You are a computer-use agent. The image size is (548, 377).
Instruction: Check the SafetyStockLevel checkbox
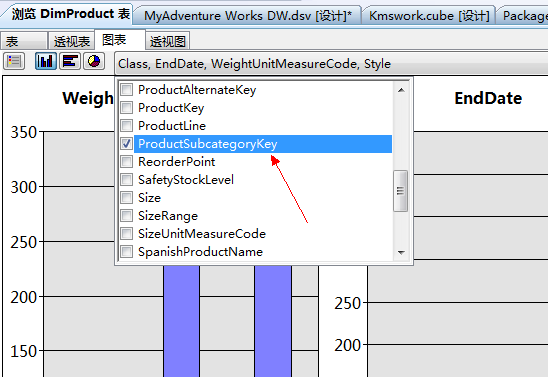click(126, 180)
